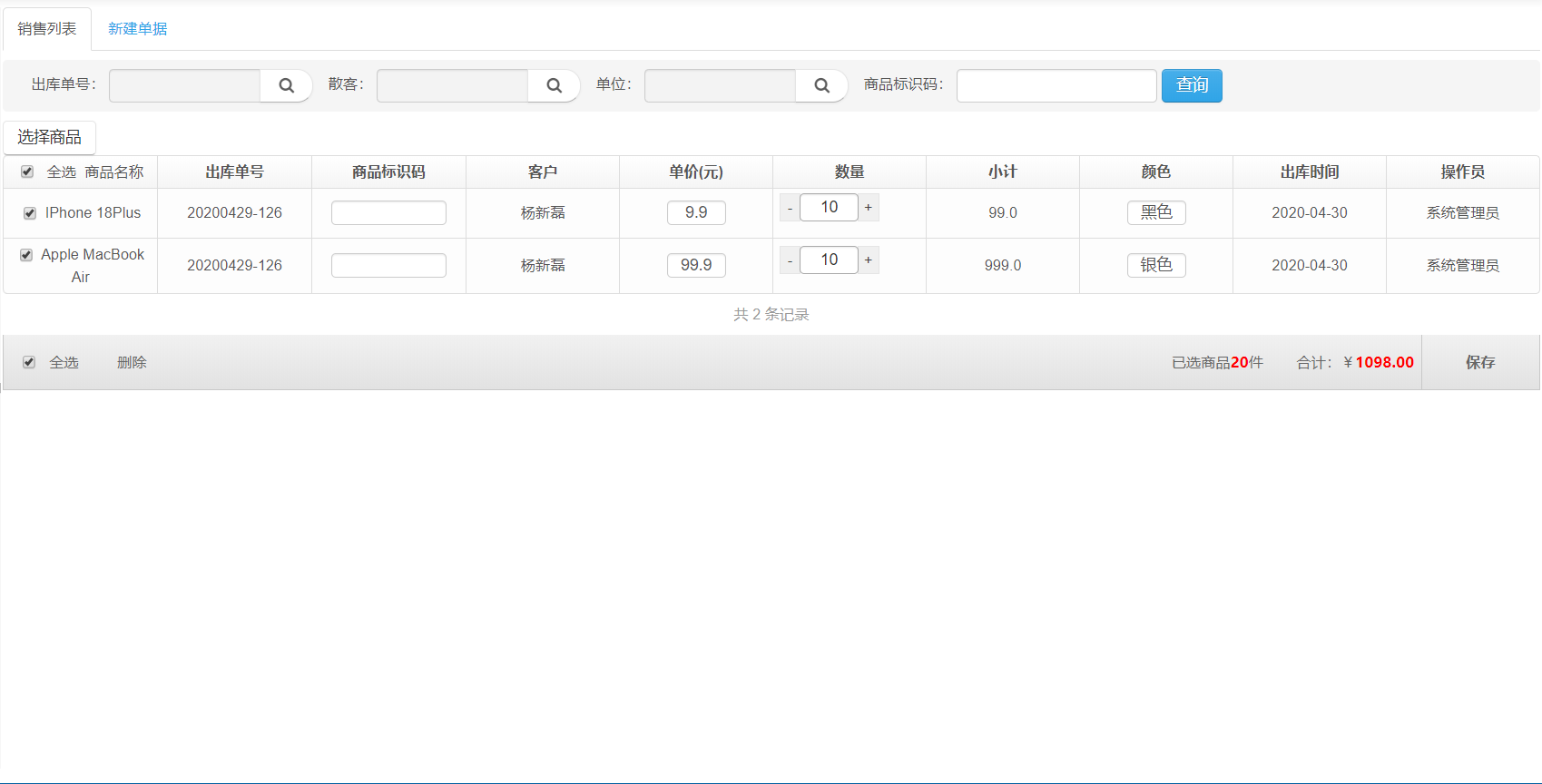Viewport: 1542px width, 784px height.
Task: Focus the 单位 input field
Action: click(x=720, y=85)
